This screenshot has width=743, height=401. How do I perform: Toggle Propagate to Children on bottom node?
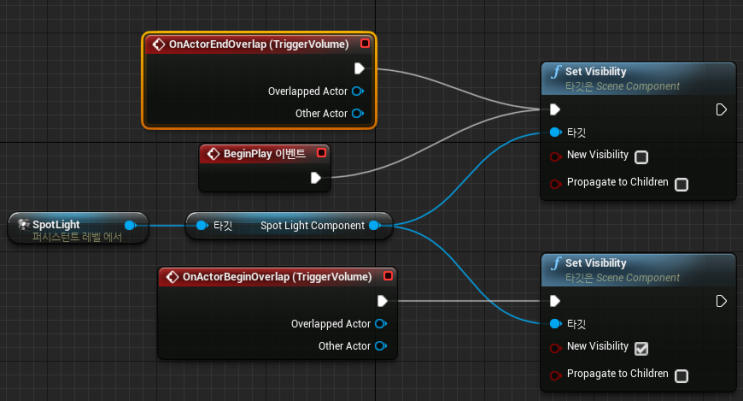[x=681, y=376]
